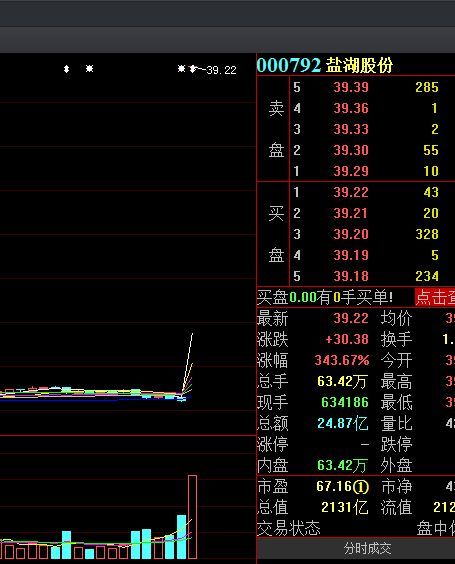Click buy level 3 volume 328
The image size is (455, 564).
point(427,234)
